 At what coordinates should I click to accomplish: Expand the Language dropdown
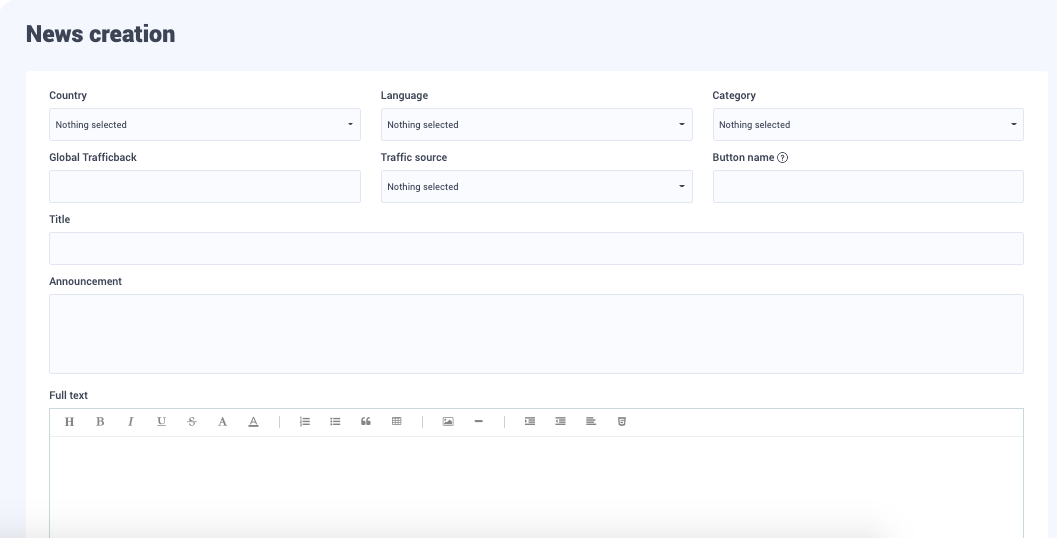tap(536, 125)
